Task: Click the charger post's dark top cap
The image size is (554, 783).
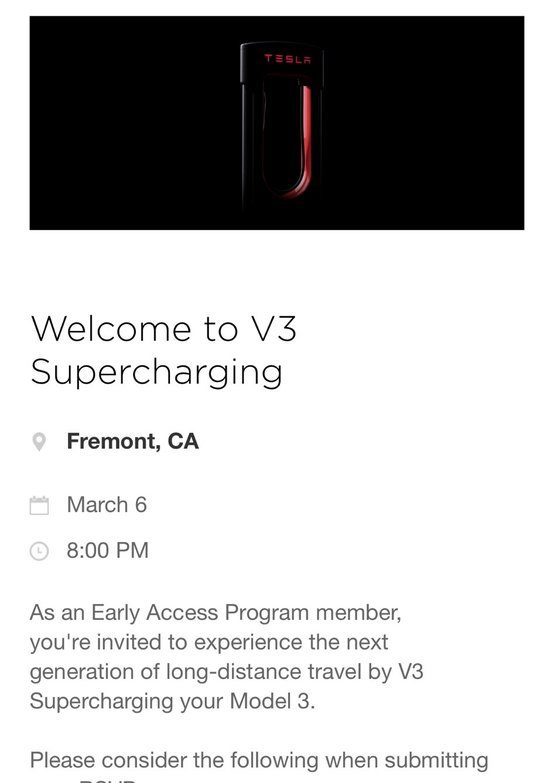Action: point(282,62)
